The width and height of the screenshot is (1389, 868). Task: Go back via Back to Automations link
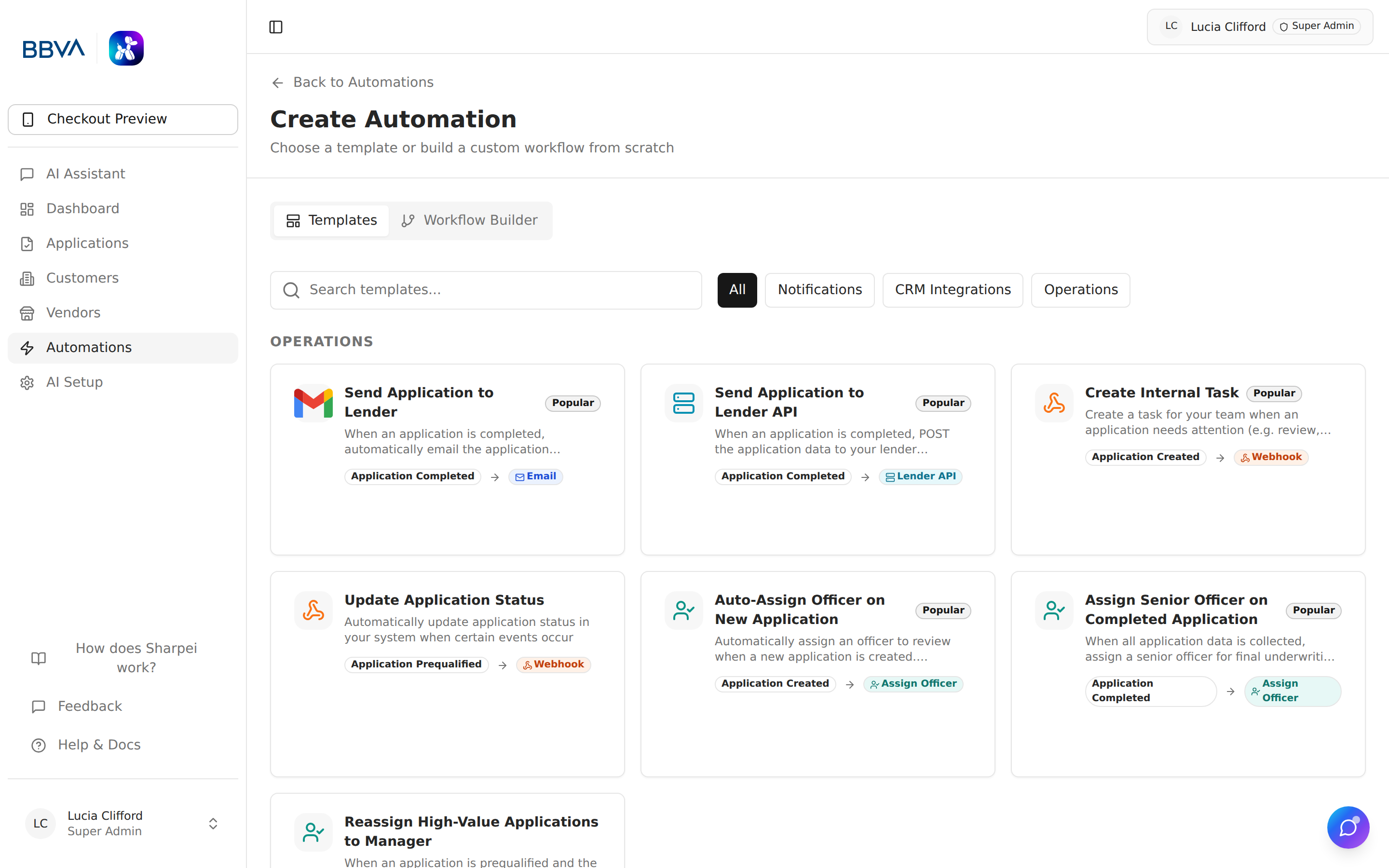click(352, 82)
